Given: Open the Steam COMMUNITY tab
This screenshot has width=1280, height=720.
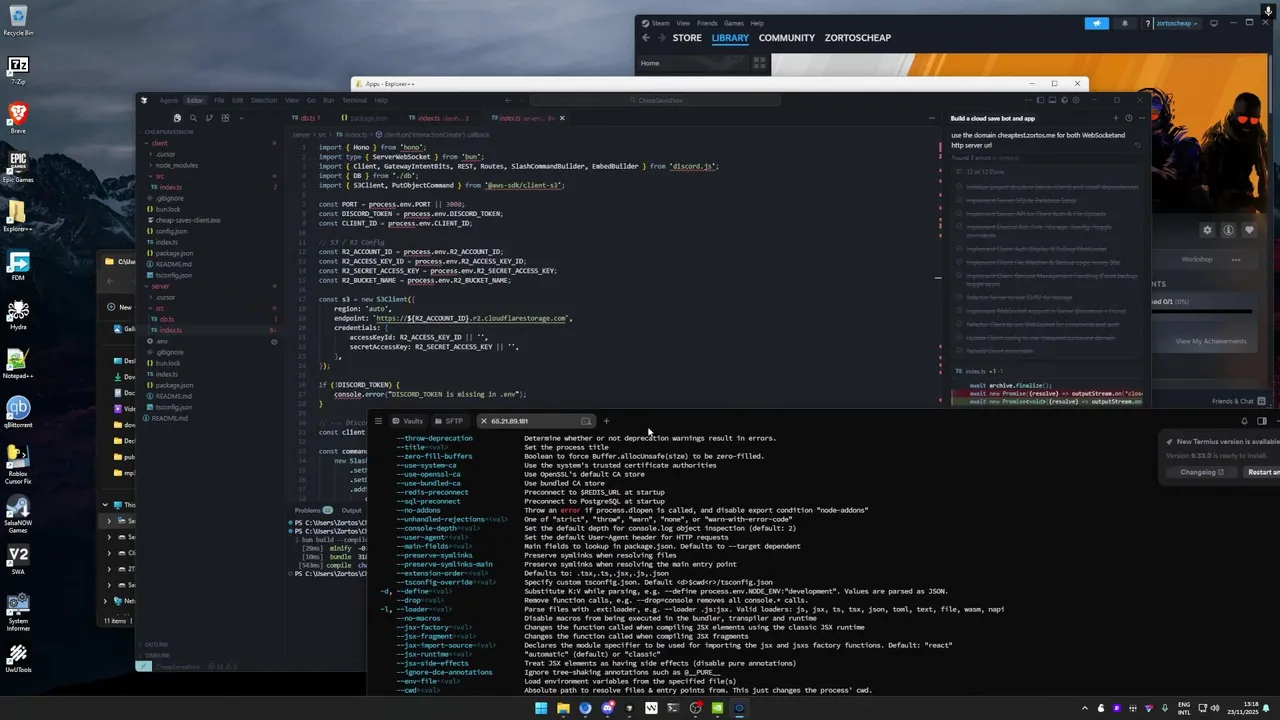Looking at the screenshot, I should click(x=787, y=38).
